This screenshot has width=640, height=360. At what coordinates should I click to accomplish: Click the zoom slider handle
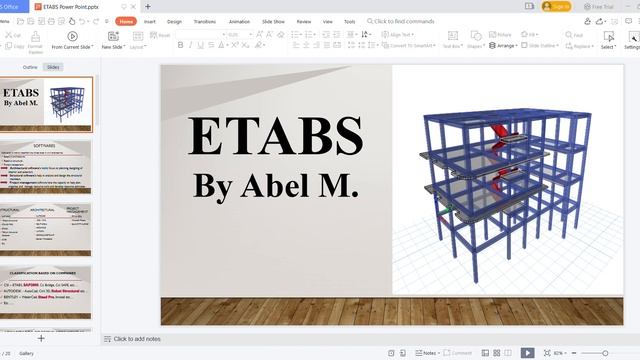pyautogui.click(x=605, y=353)
